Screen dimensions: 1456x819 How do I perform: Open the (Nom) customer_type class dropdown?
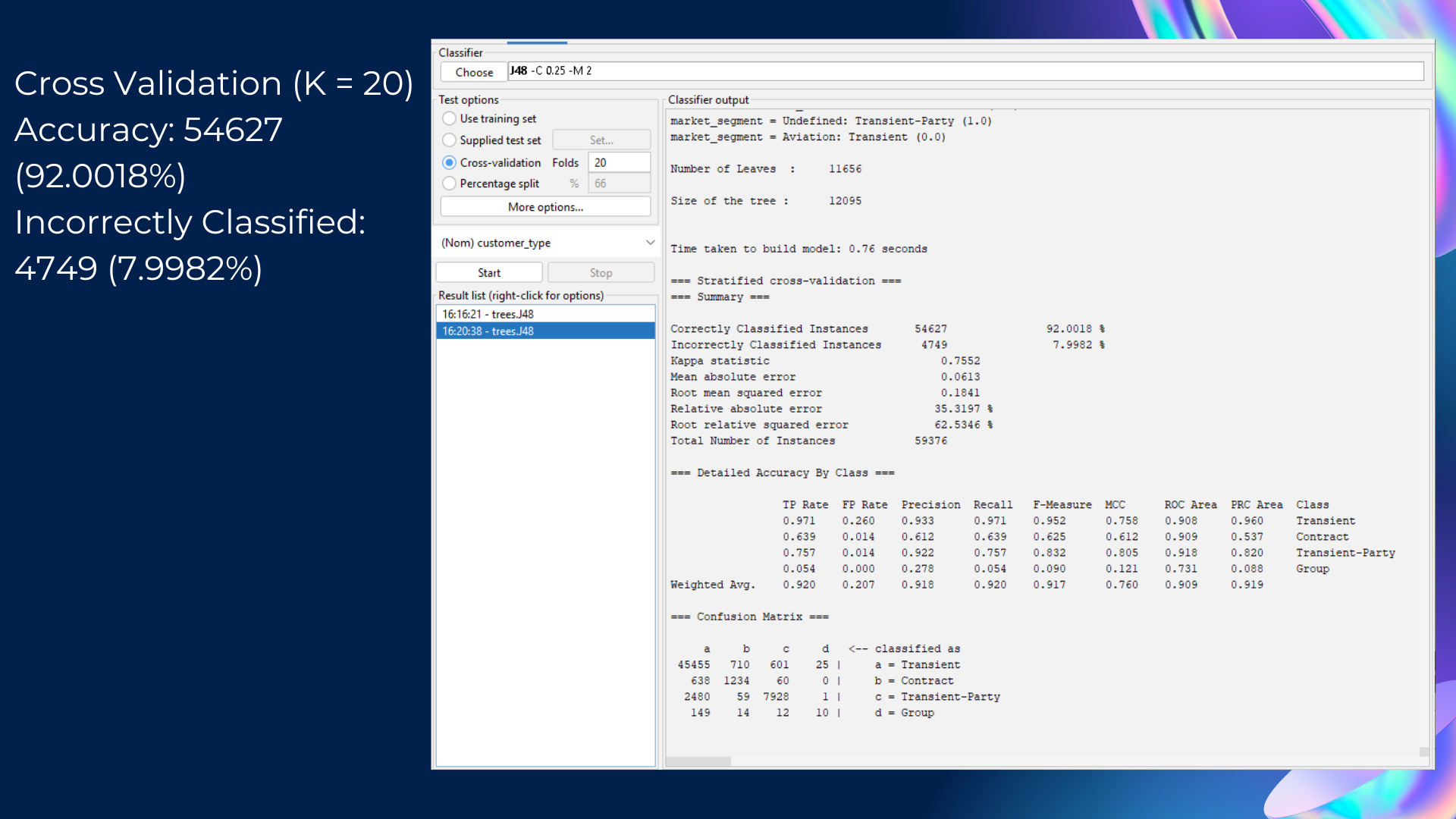click(x=547, y=243)
